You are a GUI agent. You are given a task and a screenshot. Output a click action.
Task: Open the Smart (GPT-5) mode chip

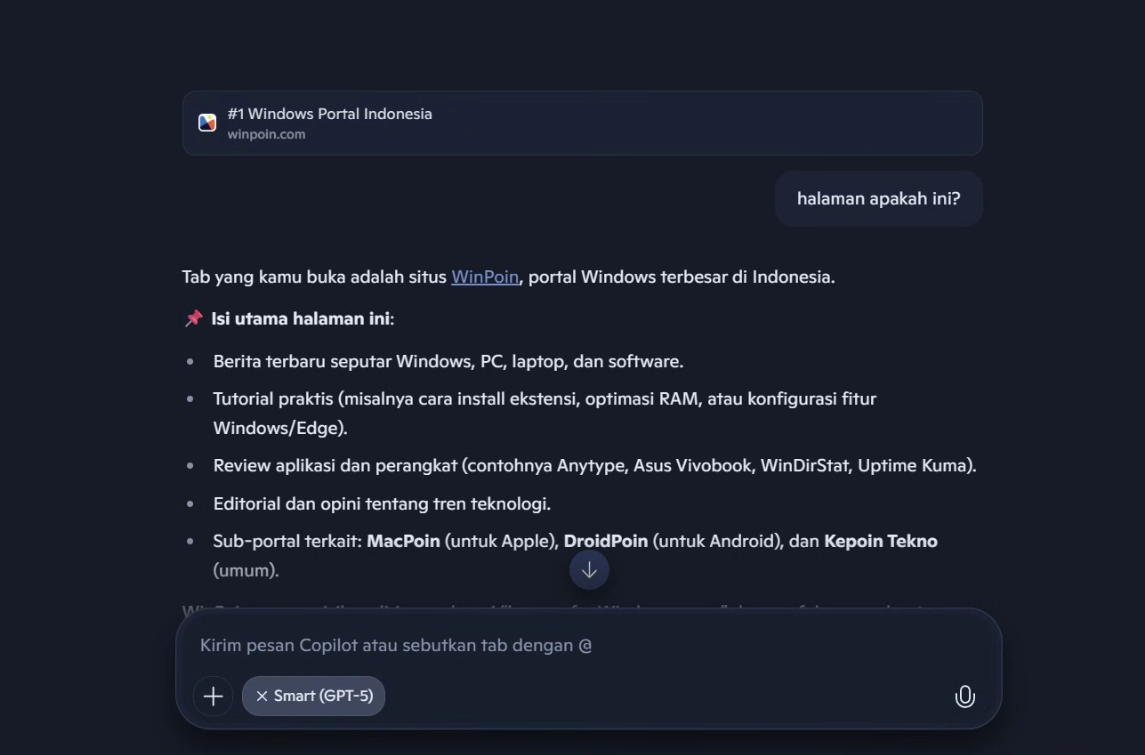click(x=324, y=696)
